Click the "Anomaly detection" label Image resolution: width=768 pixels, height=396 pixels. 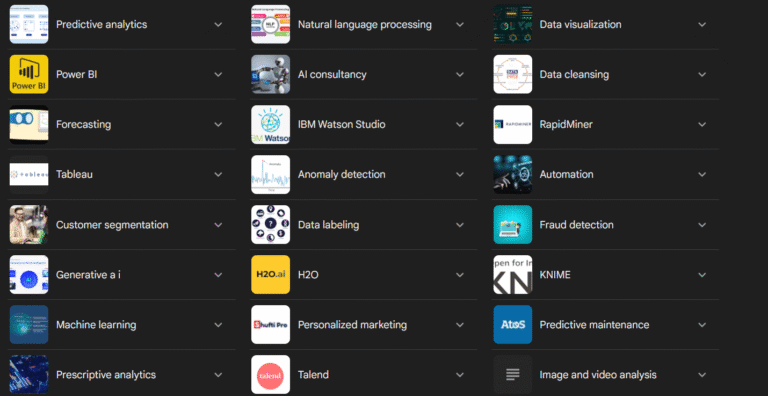point(341,174)
